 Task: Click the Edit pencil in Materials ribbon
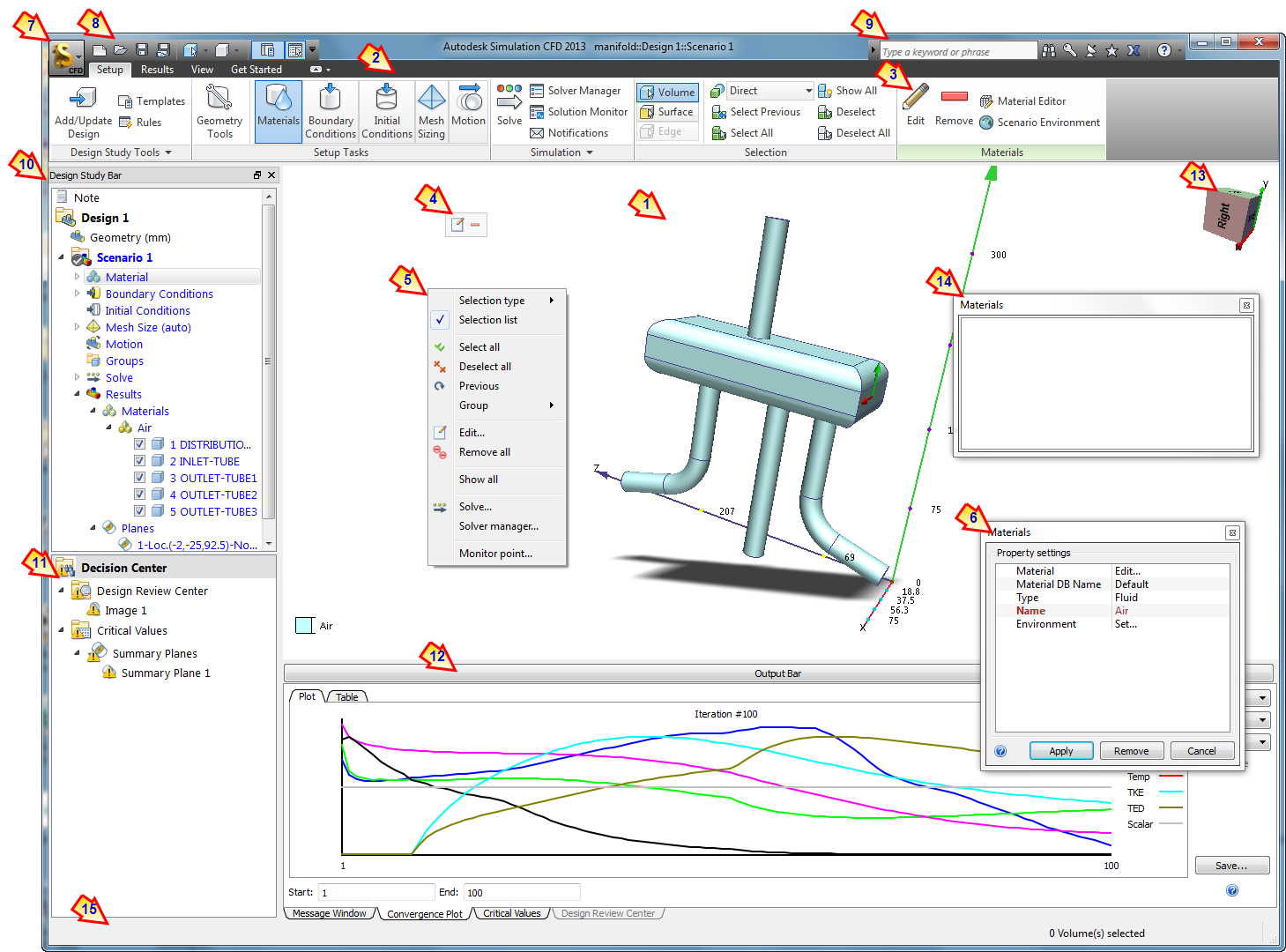916,104
